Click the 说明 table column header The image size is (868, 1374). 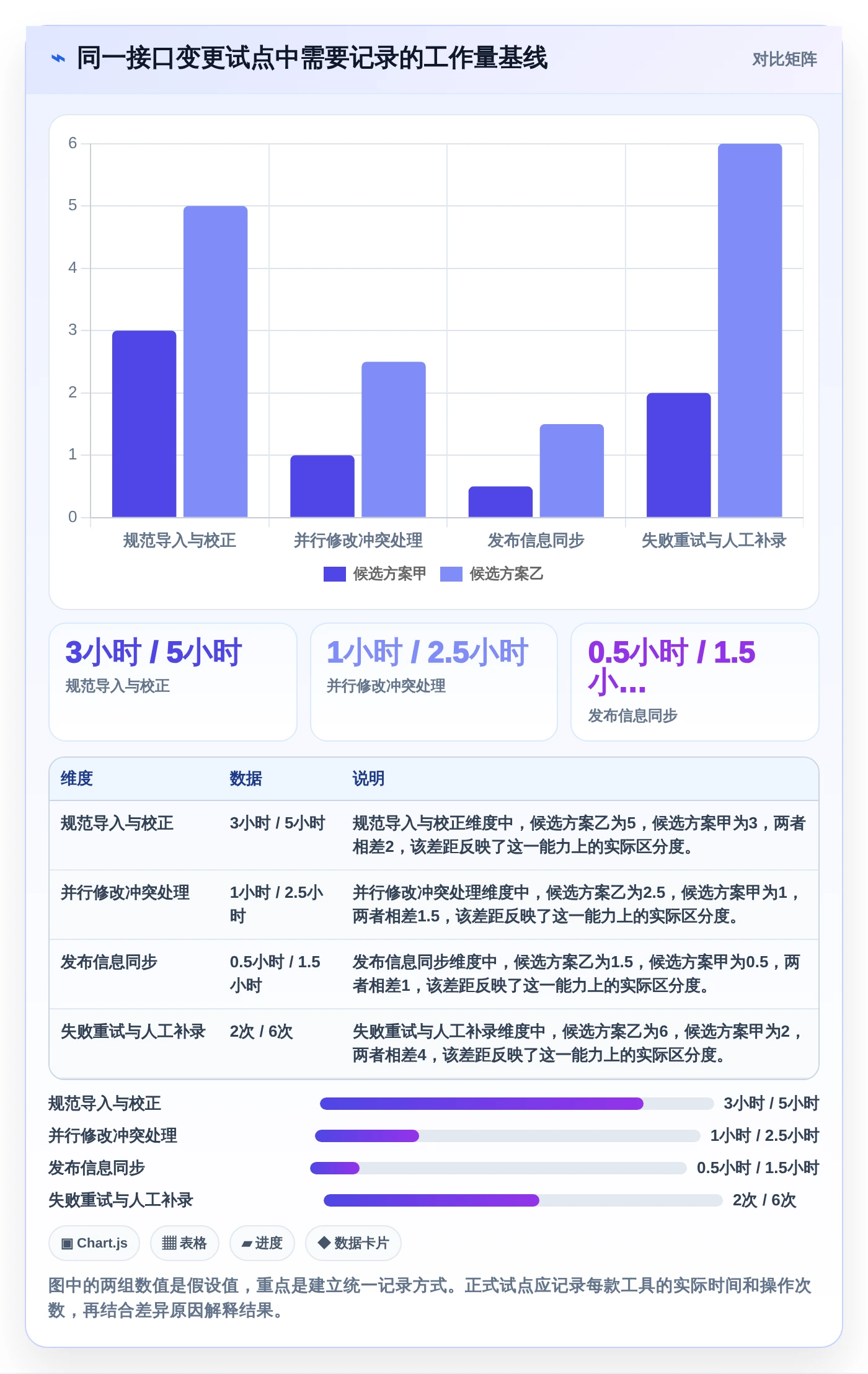click(369, 779)
